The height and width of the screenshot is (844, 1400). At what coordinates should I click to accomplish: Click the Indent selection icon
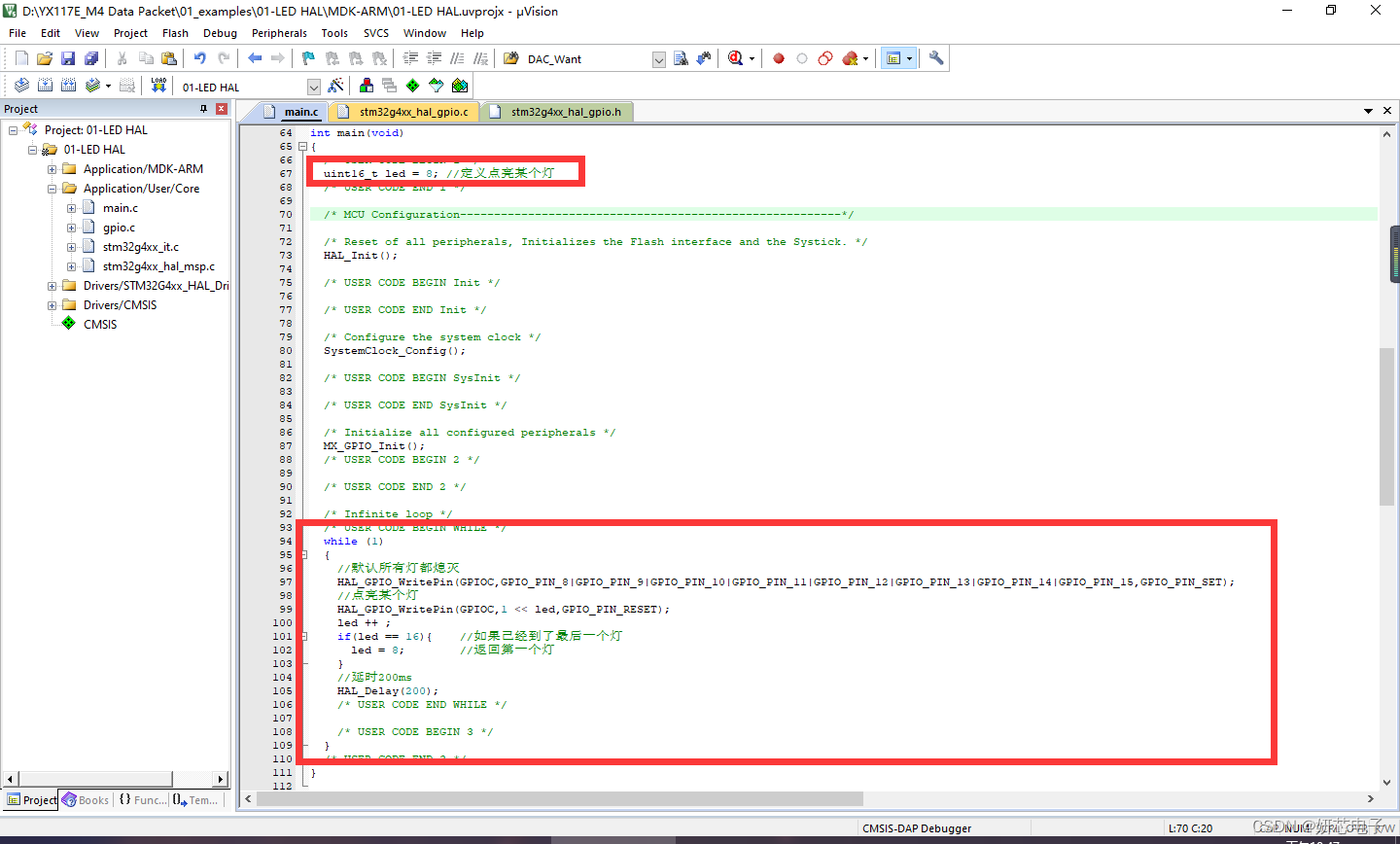point(410,58)
